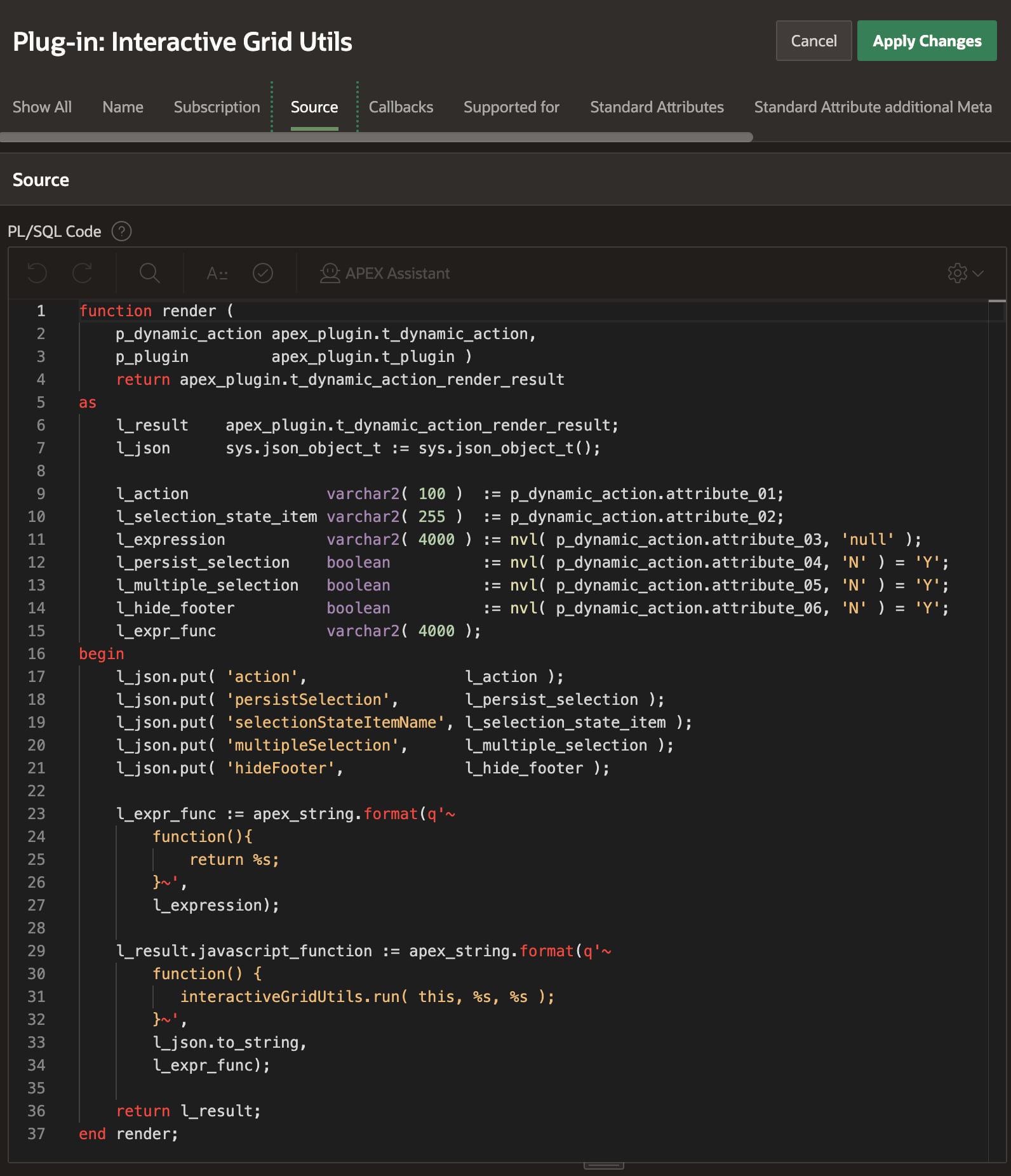Open Standard Attribute additional Meta tab
1011x1176 pixels.
tap(873, 107)
